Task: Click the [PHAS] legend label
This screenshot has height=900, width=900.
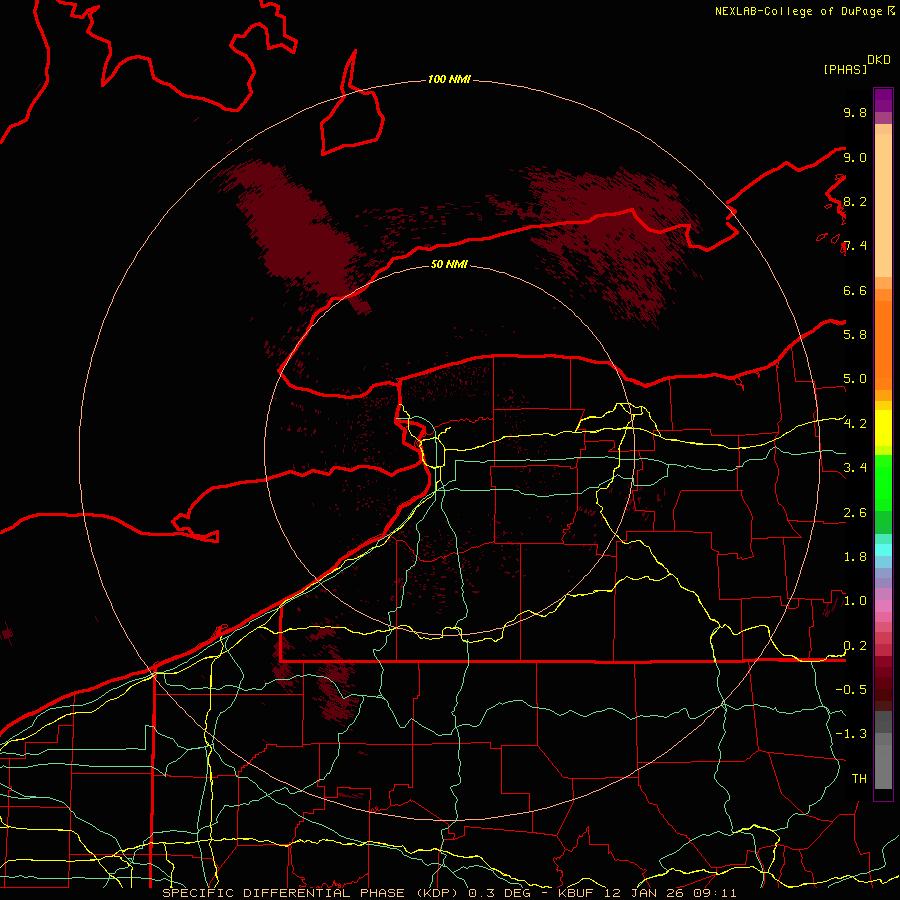Action: tap(845, 69)
